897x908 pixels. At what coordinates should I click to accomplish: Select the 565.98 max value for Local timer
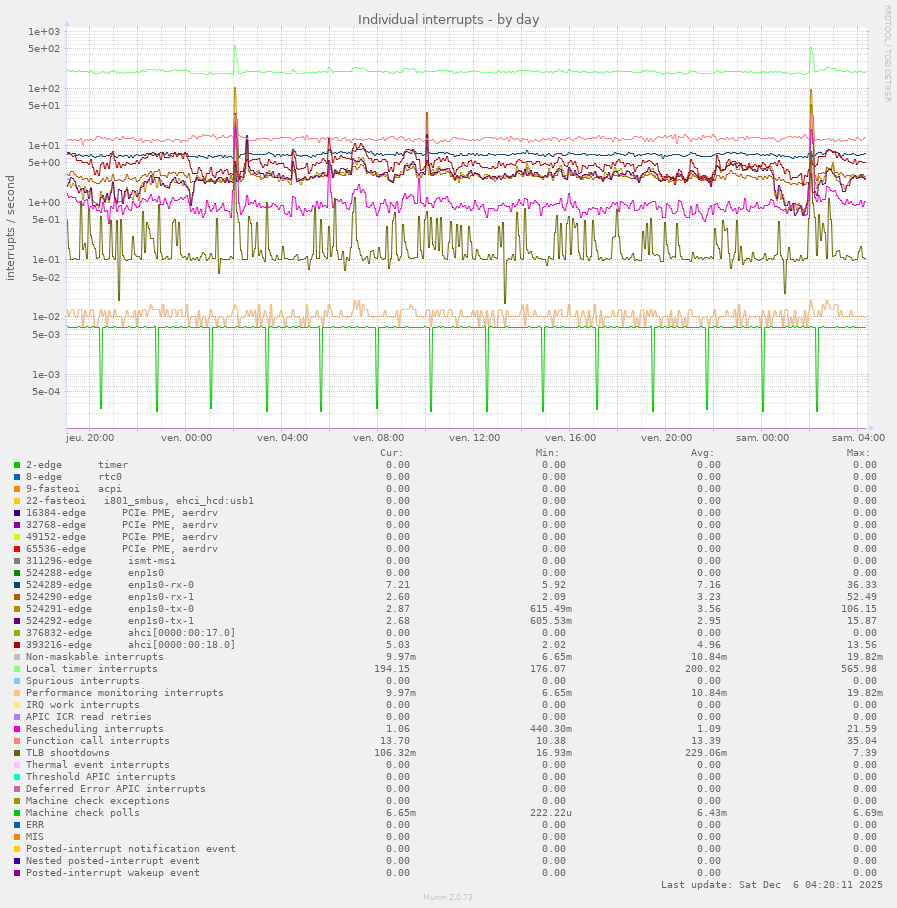[857, 669]
